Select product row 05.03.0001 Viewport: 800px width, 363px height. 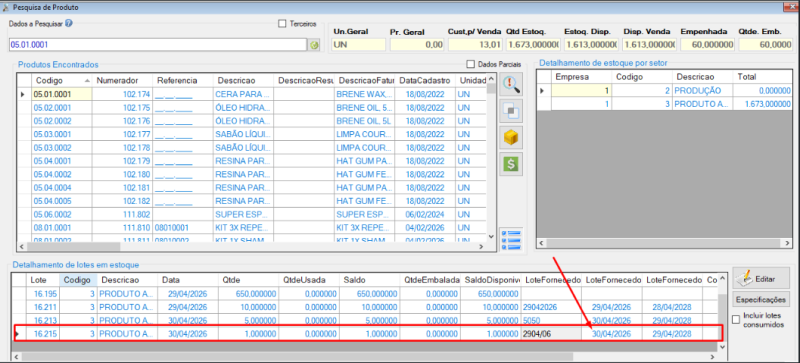point(252,134)
